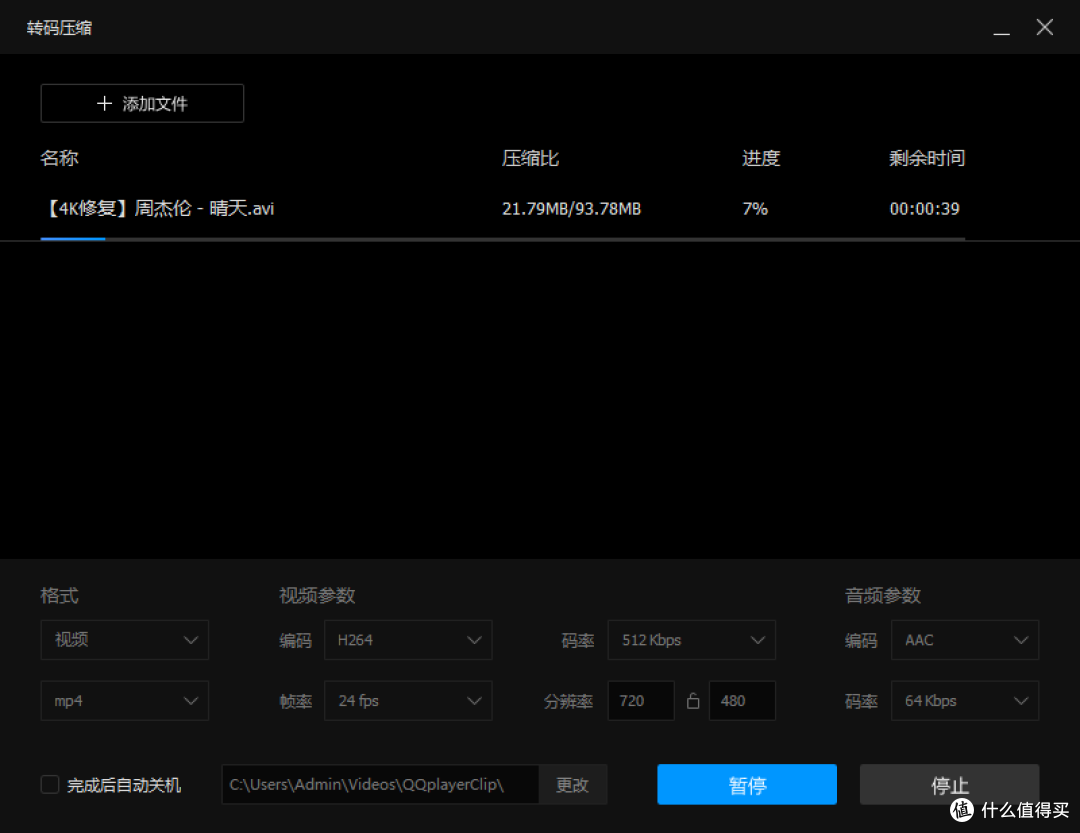Click the 剩余时间 column header
This screenshot has height=833, width=1080.
coord(927,158)
